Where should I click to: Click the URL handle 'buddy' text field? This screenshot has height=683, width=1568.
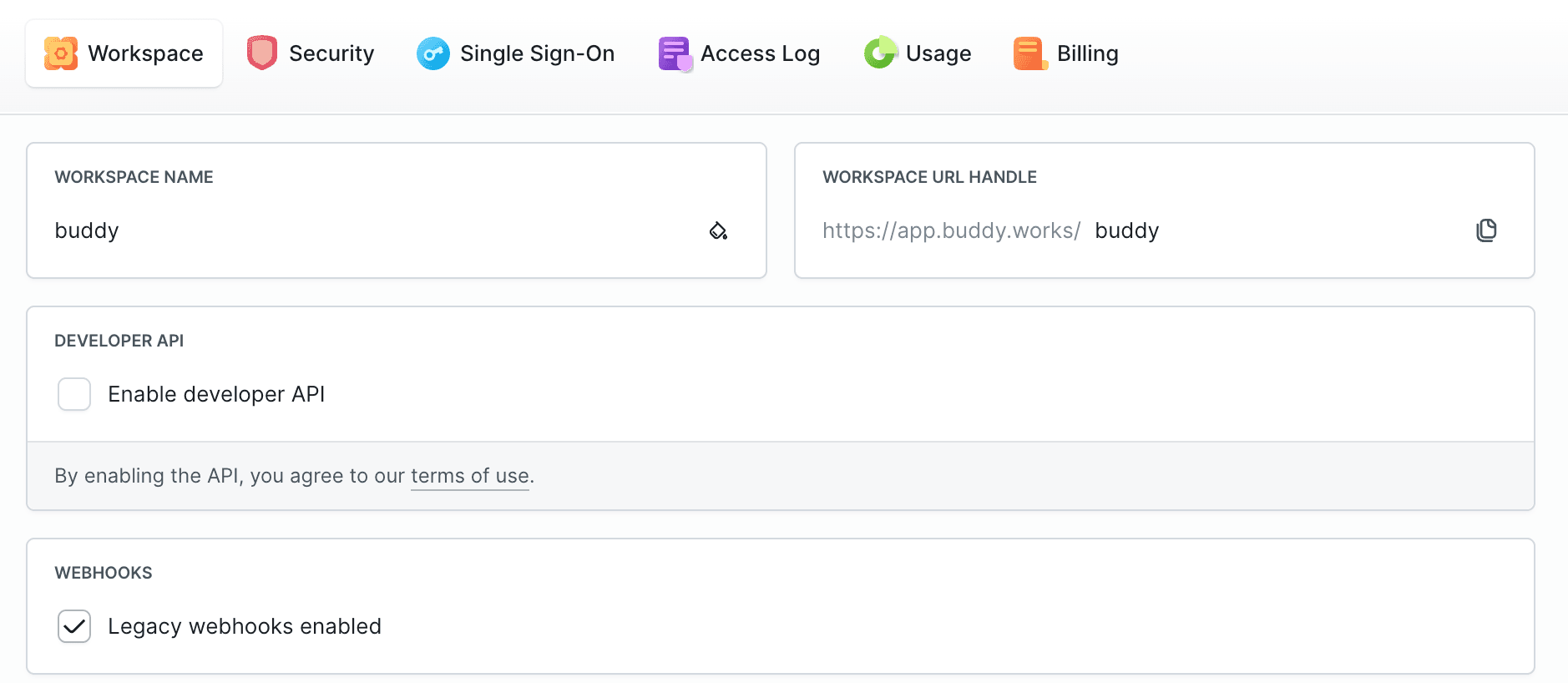pos(1252,230)
